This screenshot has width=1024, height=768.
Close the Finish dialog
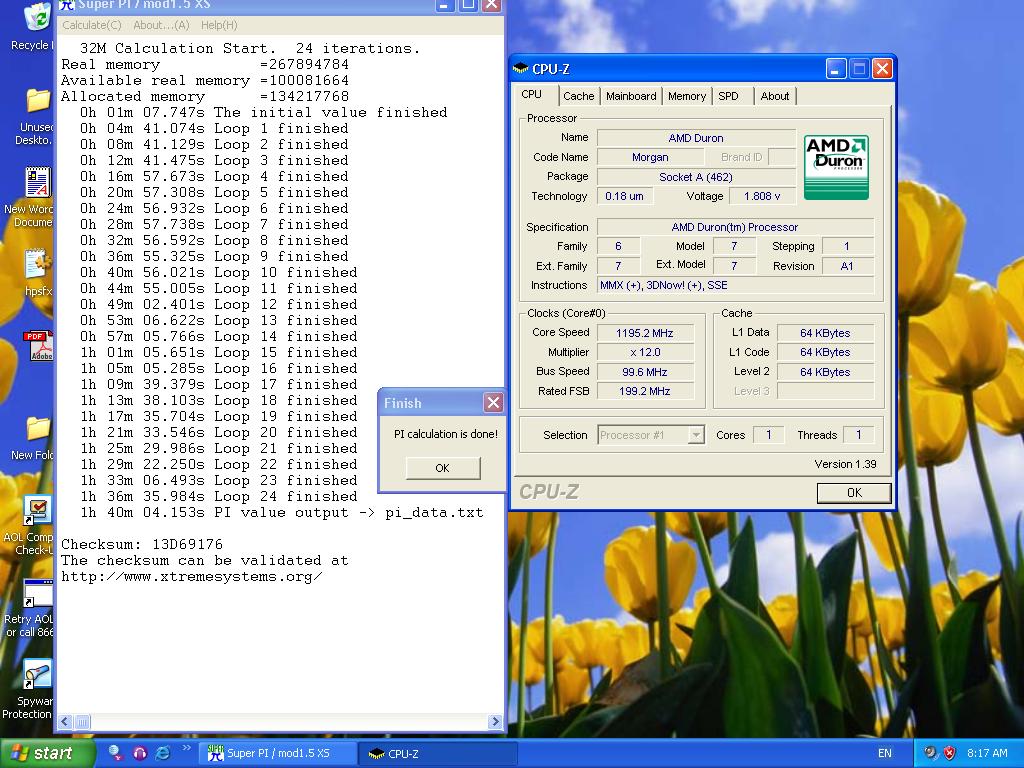[x=493, y=402]
